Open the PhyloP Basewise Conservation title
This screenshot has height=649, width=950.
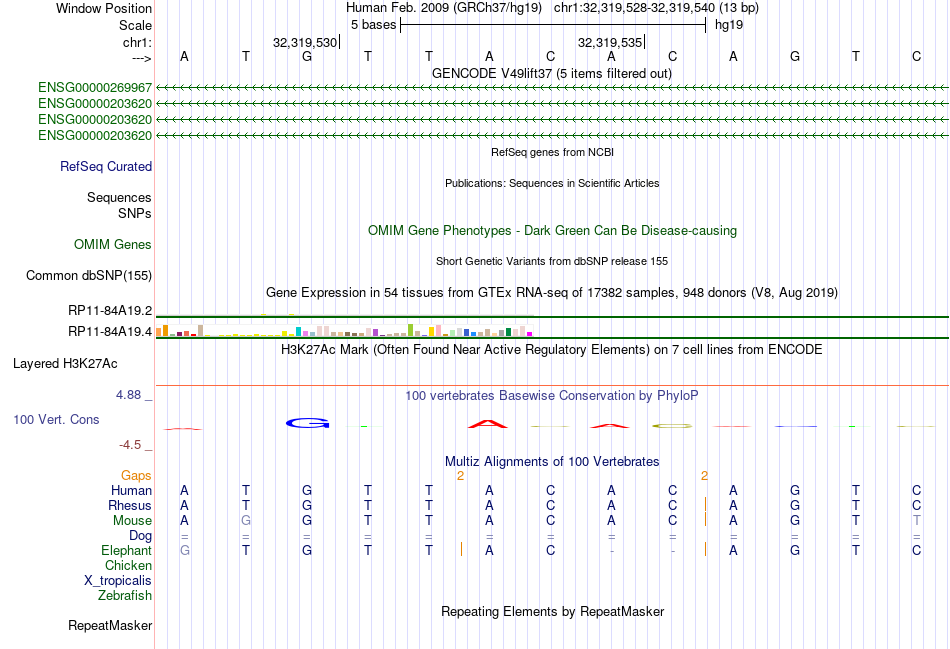coord(552,396)
